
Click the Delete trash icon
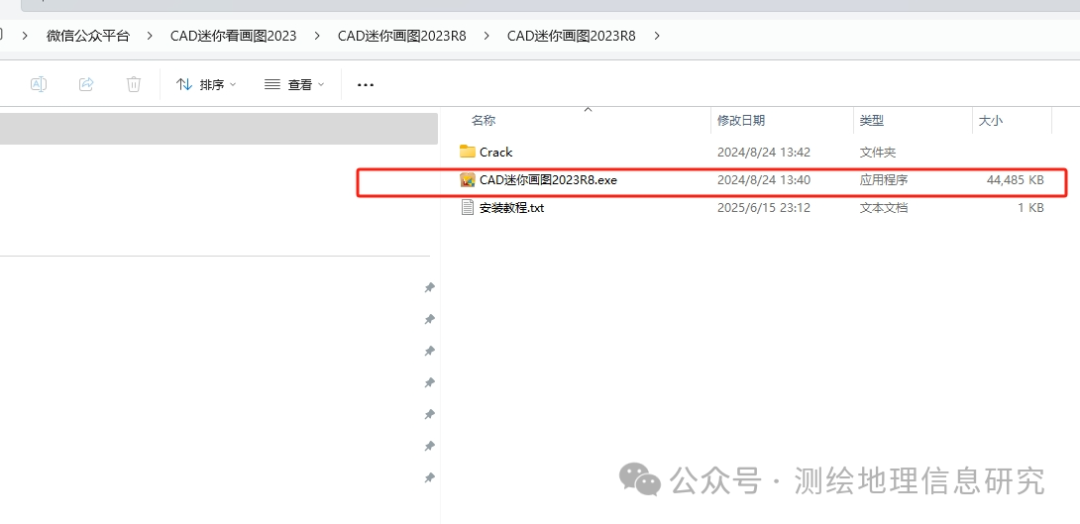point(134,85)
